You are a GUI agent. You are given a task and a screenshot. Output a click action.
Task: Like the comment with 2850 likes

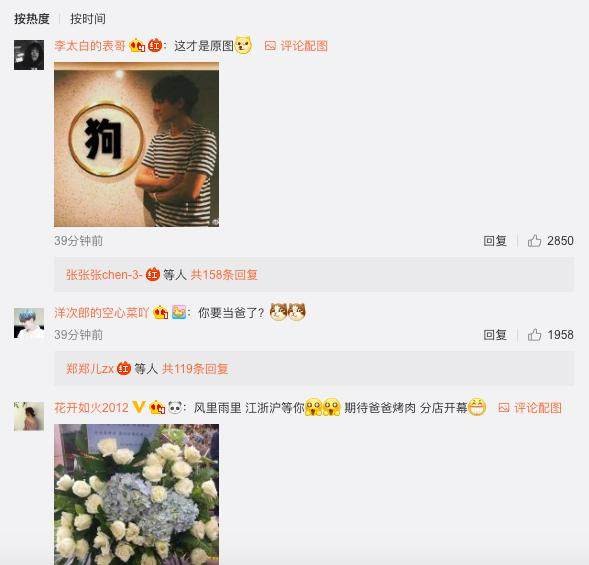tap(535, 240)
